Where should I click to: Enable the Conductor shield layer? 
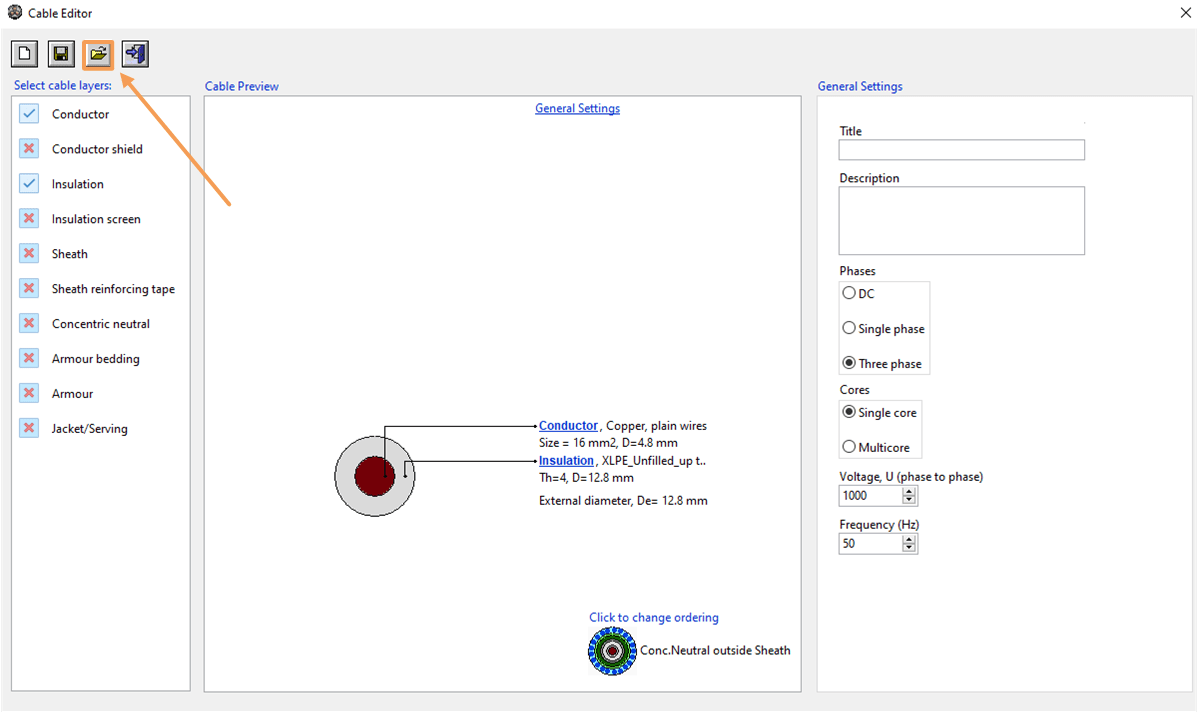pos(28,148)
